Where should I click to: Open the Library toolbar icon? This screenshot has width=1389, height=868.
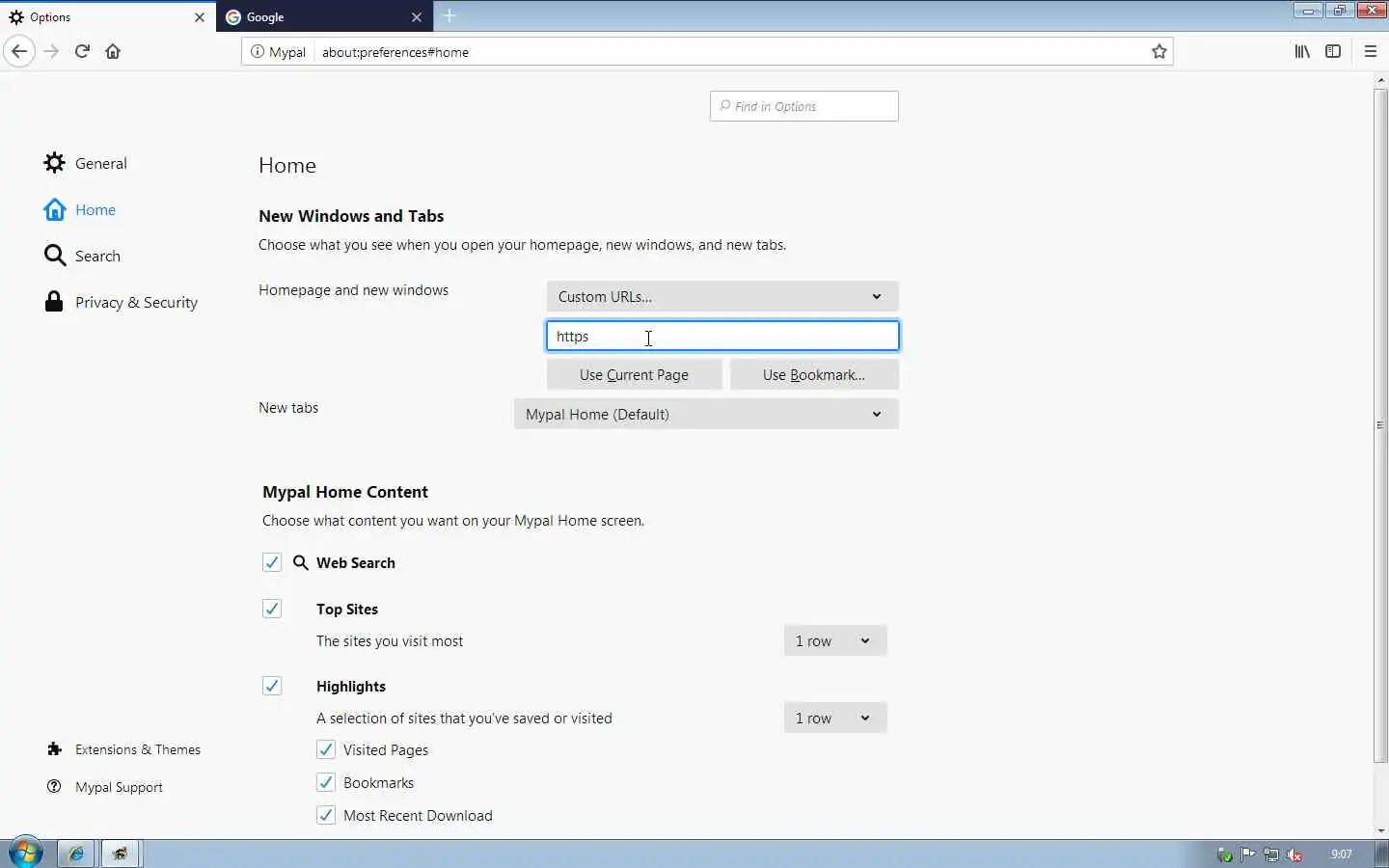coord(1302,51)
